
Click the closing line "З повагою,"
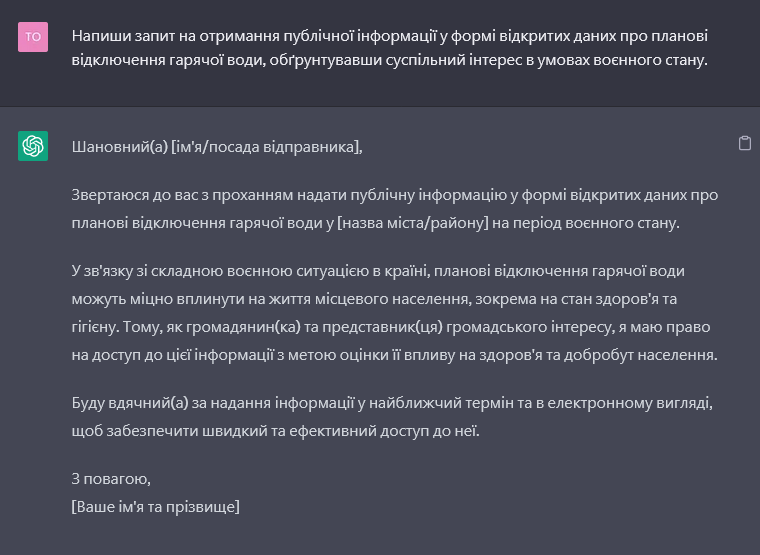click(x=111, y=479)
